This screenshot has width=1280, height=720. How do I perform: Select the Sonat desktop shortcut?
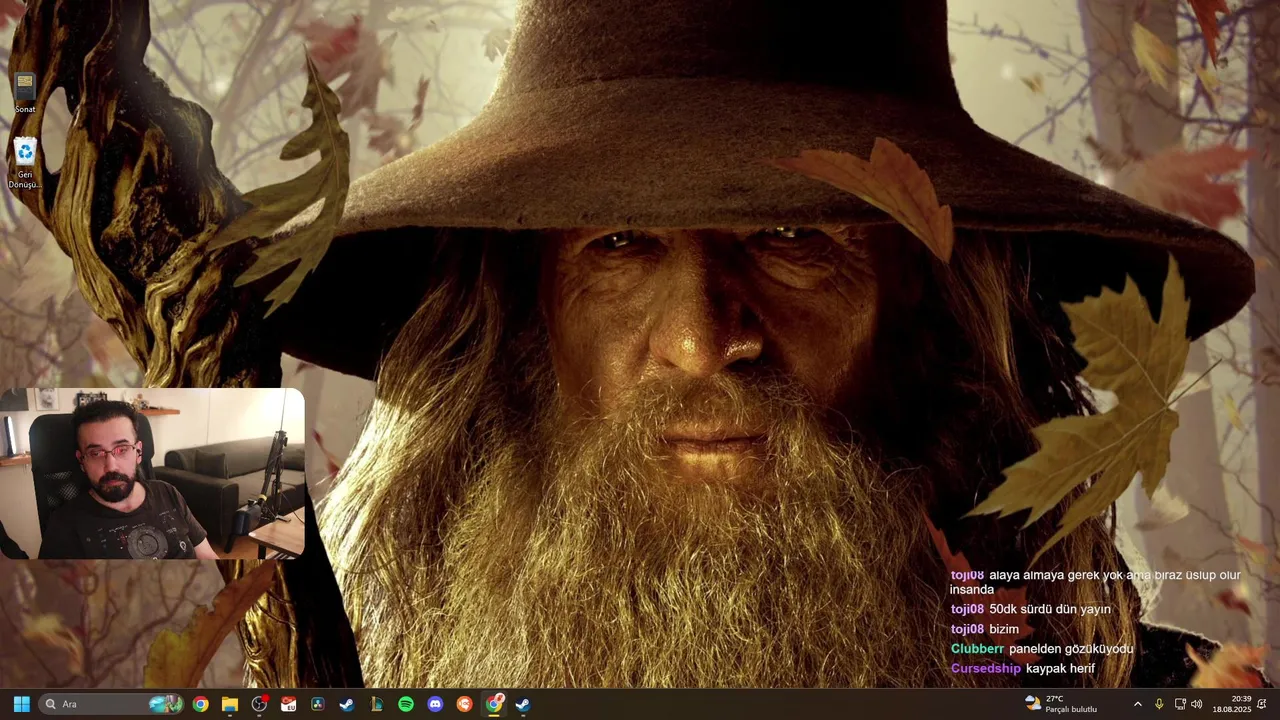[25, 93]
